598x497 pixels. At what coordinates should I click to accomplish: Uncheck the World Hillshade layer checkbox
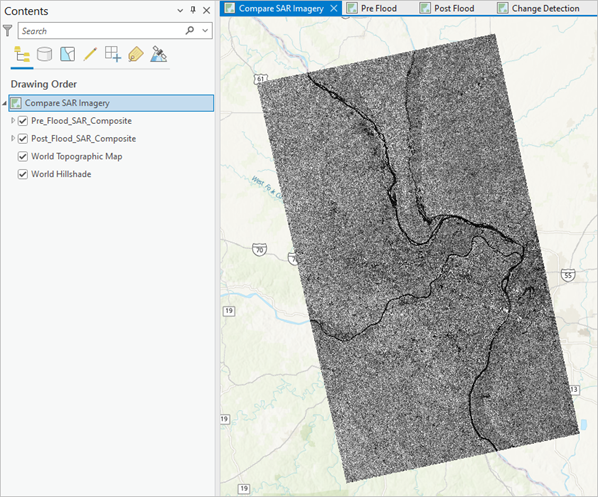(x=23, y=174)
